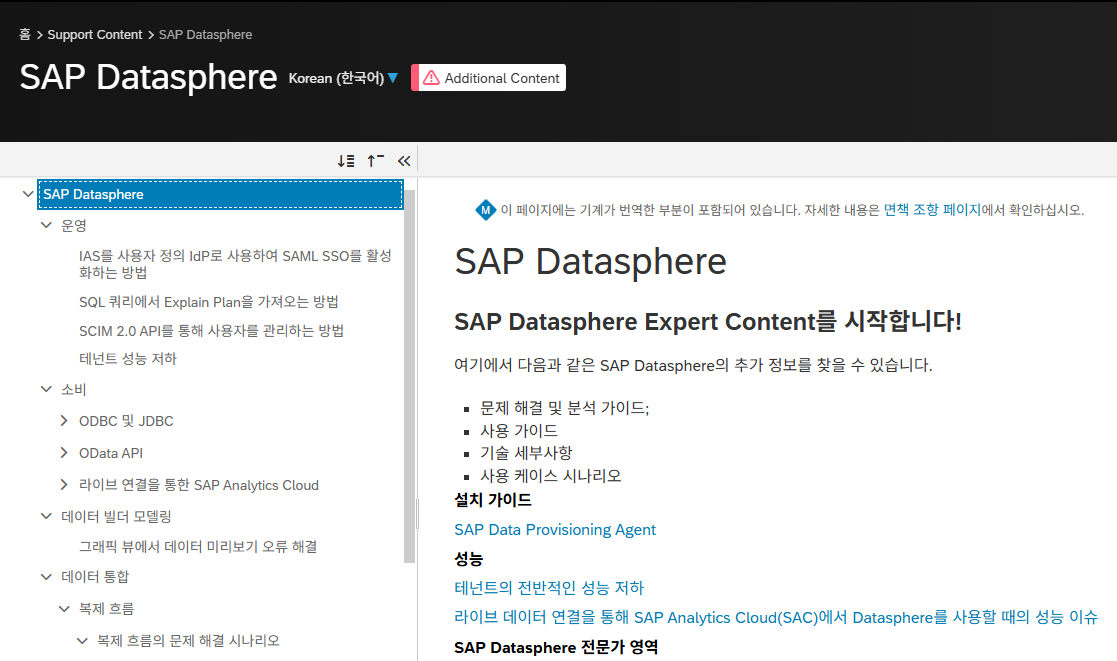
Task: Expand 라이브 연결을 통한 SAP Analytics Cloud node
Action: 64,484
